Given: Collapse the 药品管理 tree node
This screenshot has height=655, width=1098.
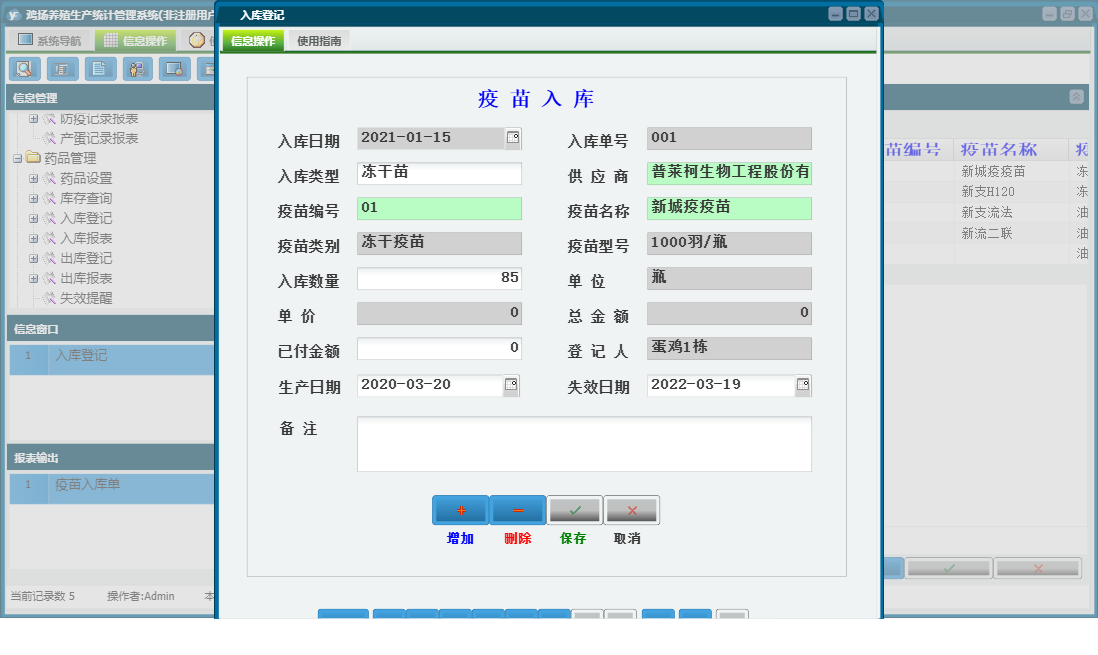Looking at the screenshot, I should pos(19,157).
